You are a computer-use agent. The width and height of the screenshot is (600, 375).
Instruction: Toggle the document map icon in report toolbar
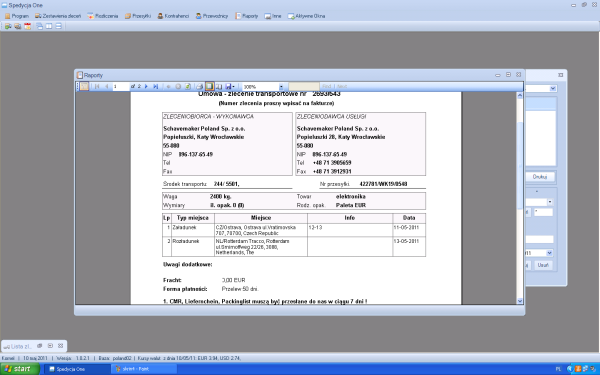coord(84,86)
